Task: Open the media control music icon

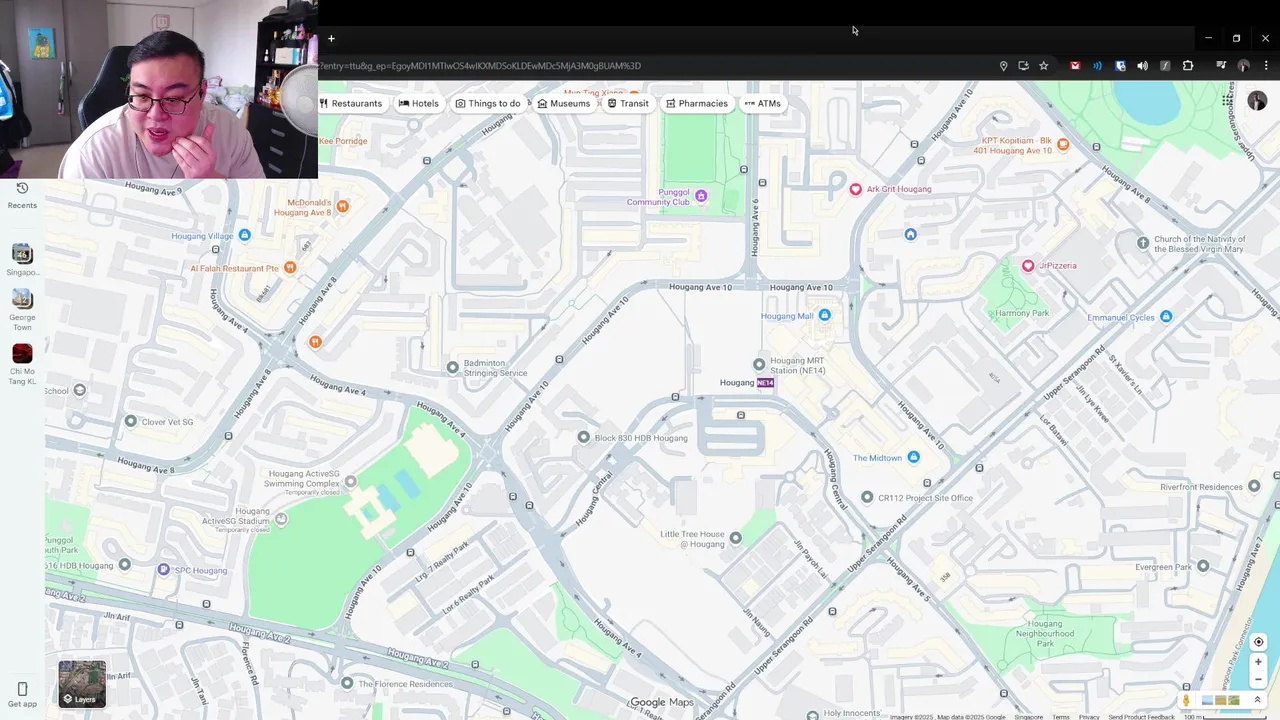Action: click(1221, 66)
